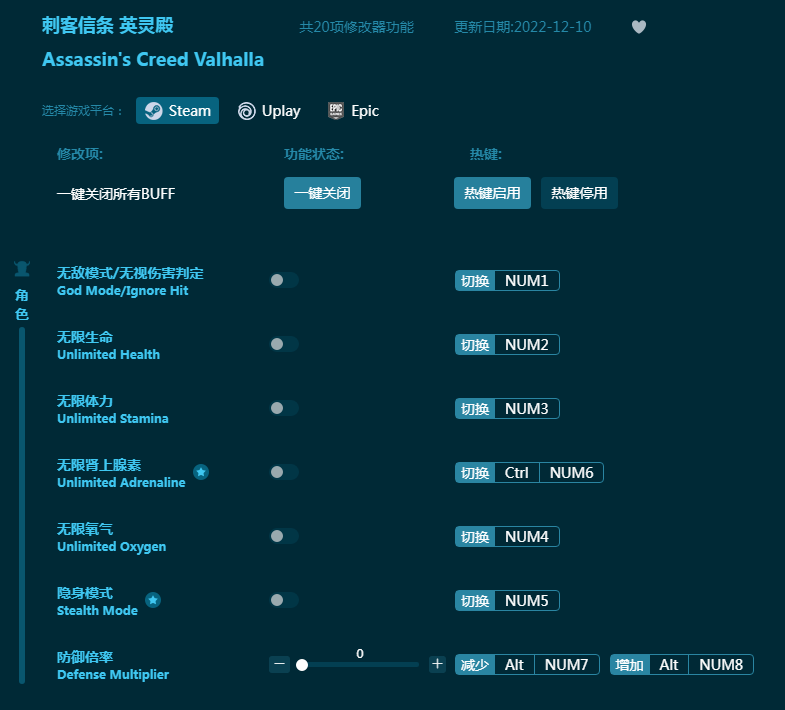The width and height of the screenshot is (785, 710).
Task: Click 切换 label on Stealth Mode row
Action: point(475,600)
